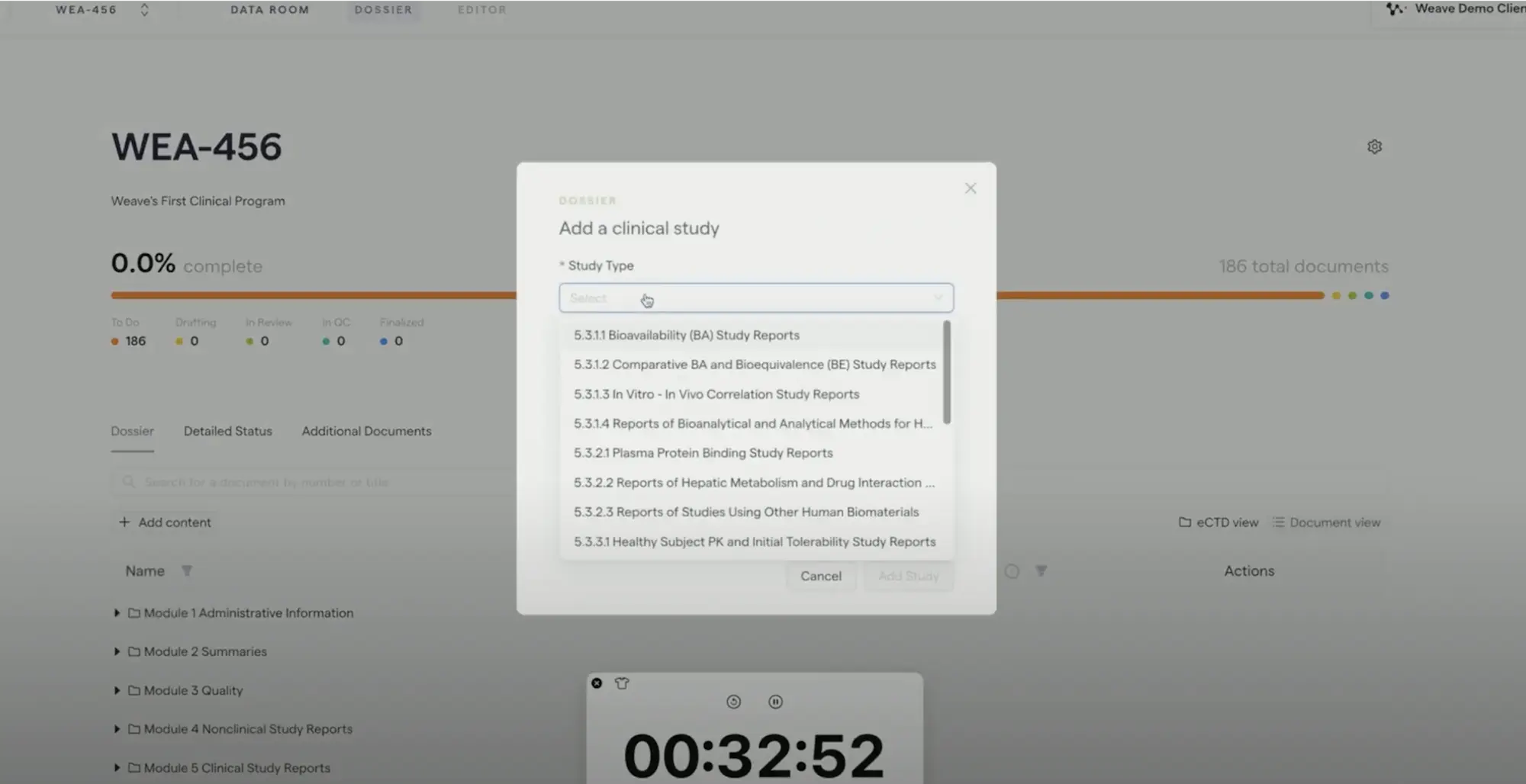1526x784 pixels.
Task: Expand Module 1 Administrative Information folder
Action: point(117,613)
